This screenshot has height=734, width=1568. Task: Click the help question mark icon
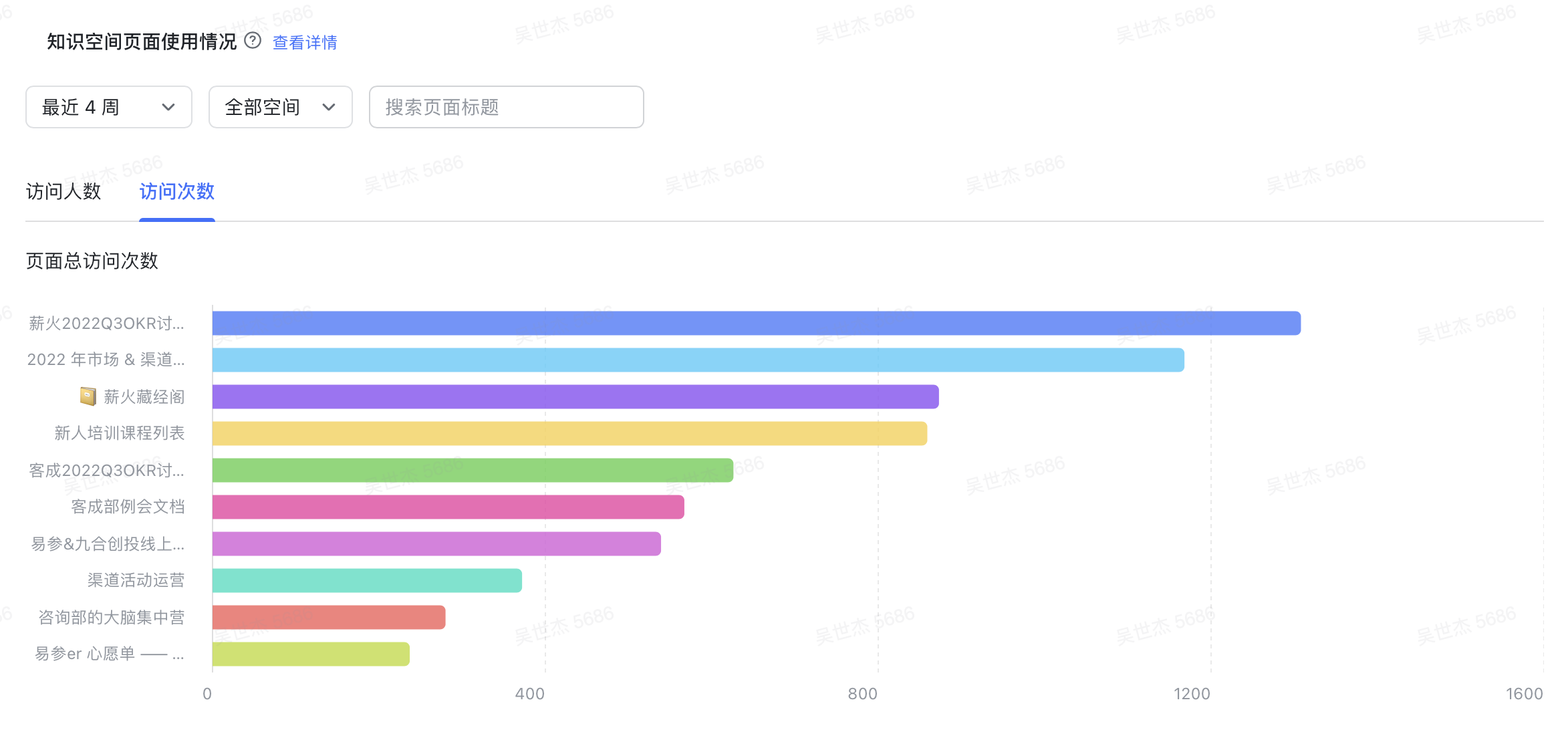point(253,41)
